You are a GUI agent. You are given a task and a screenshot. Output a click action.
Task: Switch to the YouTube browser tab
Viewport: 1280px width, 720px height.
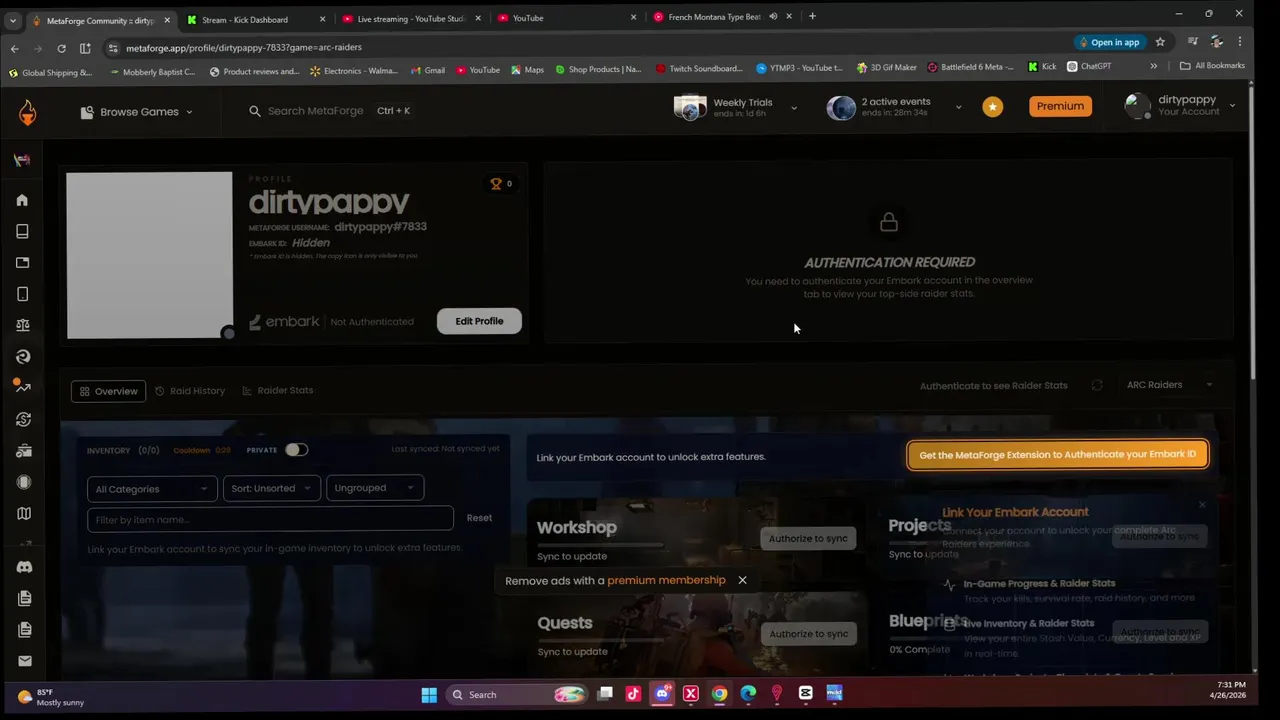pos(565,18)
